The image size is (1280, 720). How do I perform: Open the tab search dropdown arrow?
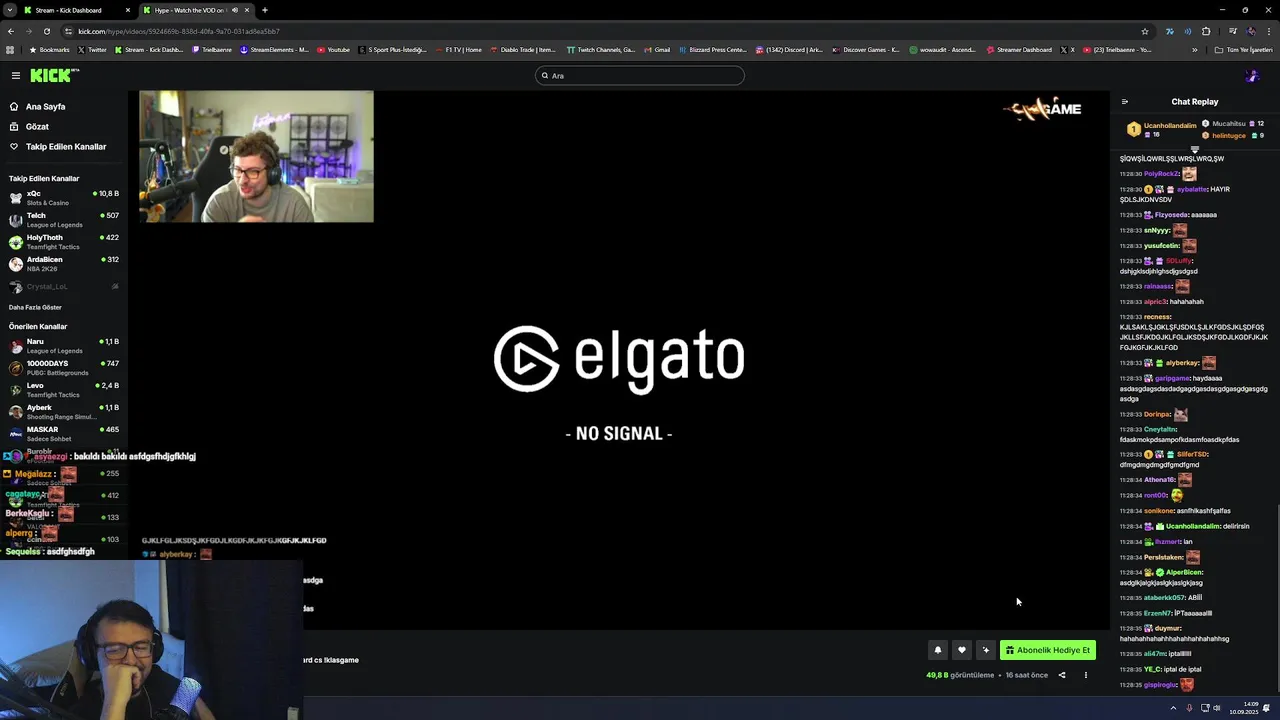(x=9, y=10)
